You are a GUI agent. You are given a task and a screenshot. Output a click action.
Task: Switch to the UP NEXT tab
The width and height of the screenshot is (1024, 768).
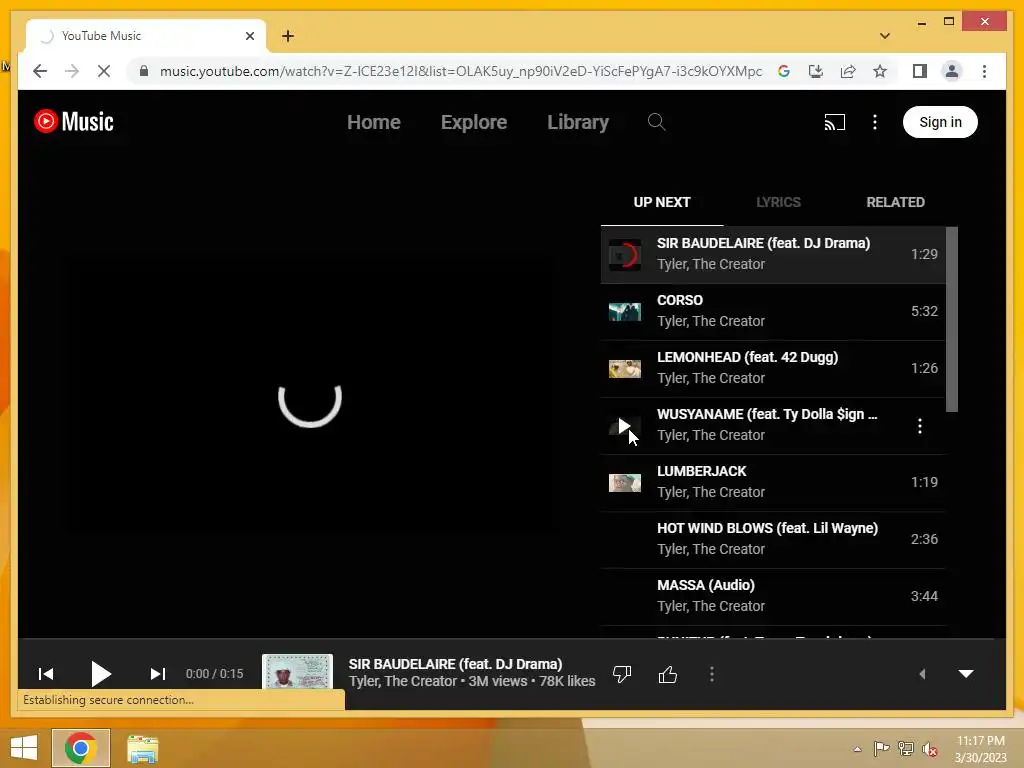point(662,202)
